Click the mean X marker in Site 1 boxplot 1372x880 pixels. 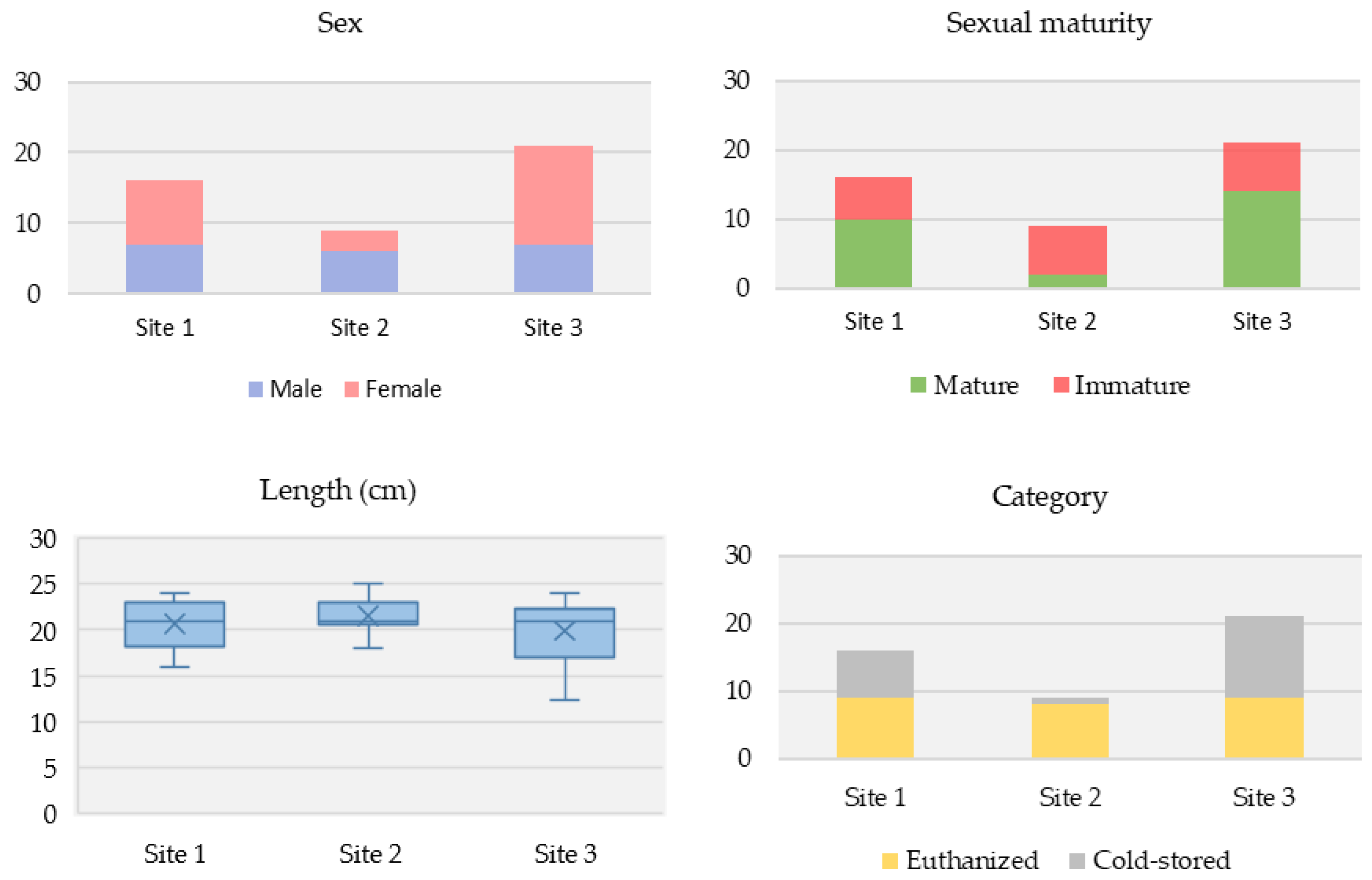tap(174, 623)
